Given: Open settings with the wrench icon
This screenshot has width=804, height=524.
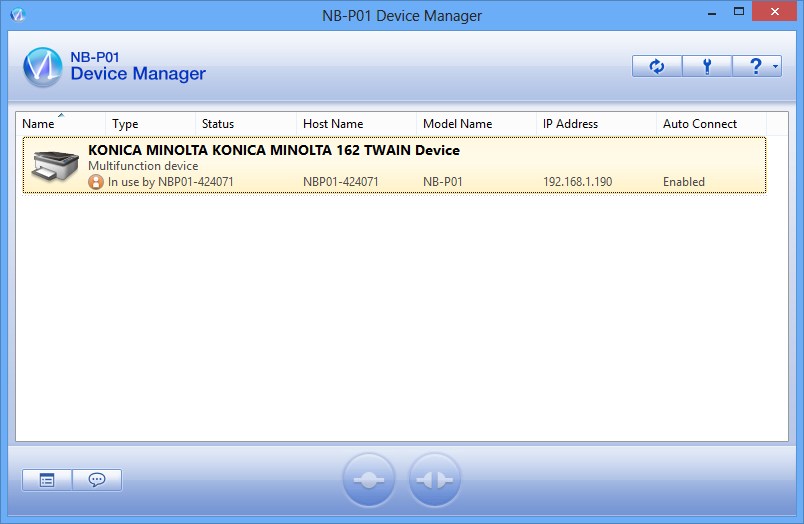Looking at the screenshot, I should [x=707, y=66].
